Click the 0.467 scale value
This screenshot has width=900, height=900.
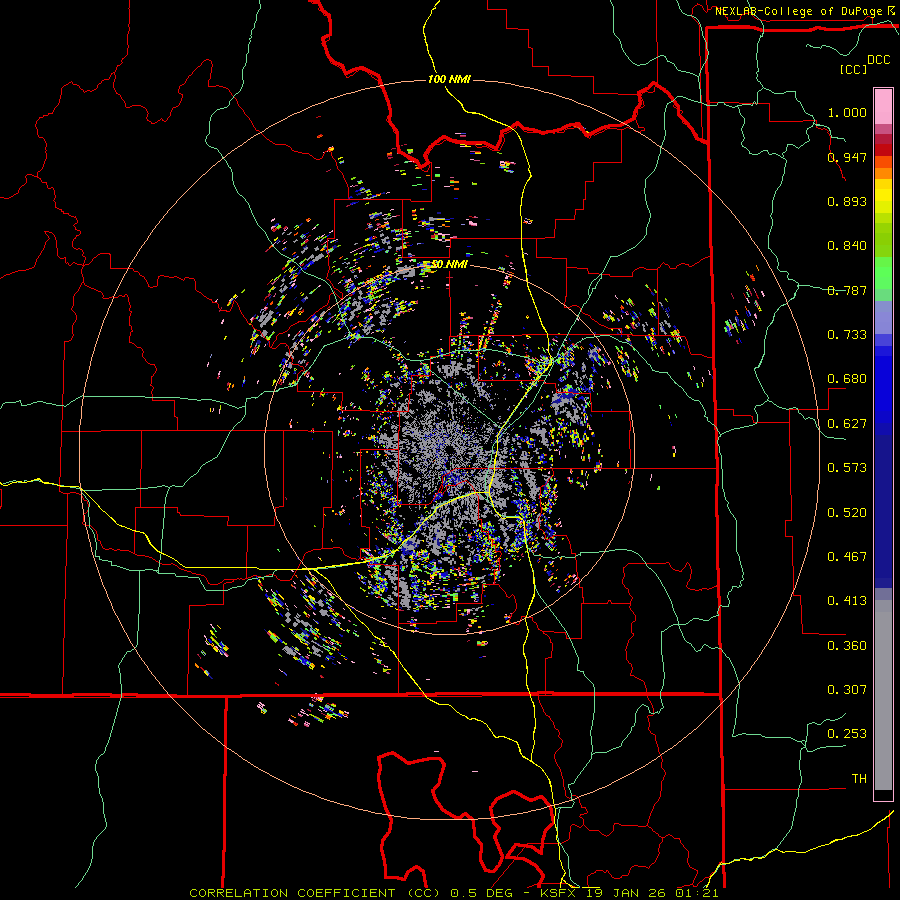pyautogui.click(x=847, y=557)
